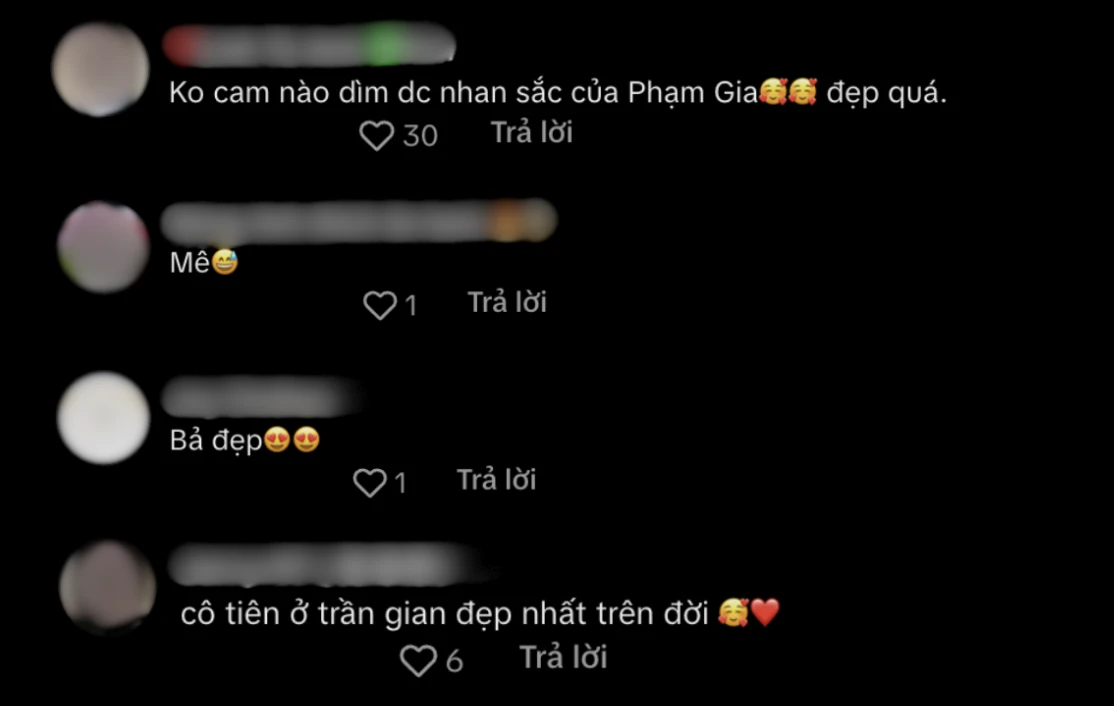This screenshot has height=706, width=1114.
Task: Click the 30 like count
Action: [420, 136]
